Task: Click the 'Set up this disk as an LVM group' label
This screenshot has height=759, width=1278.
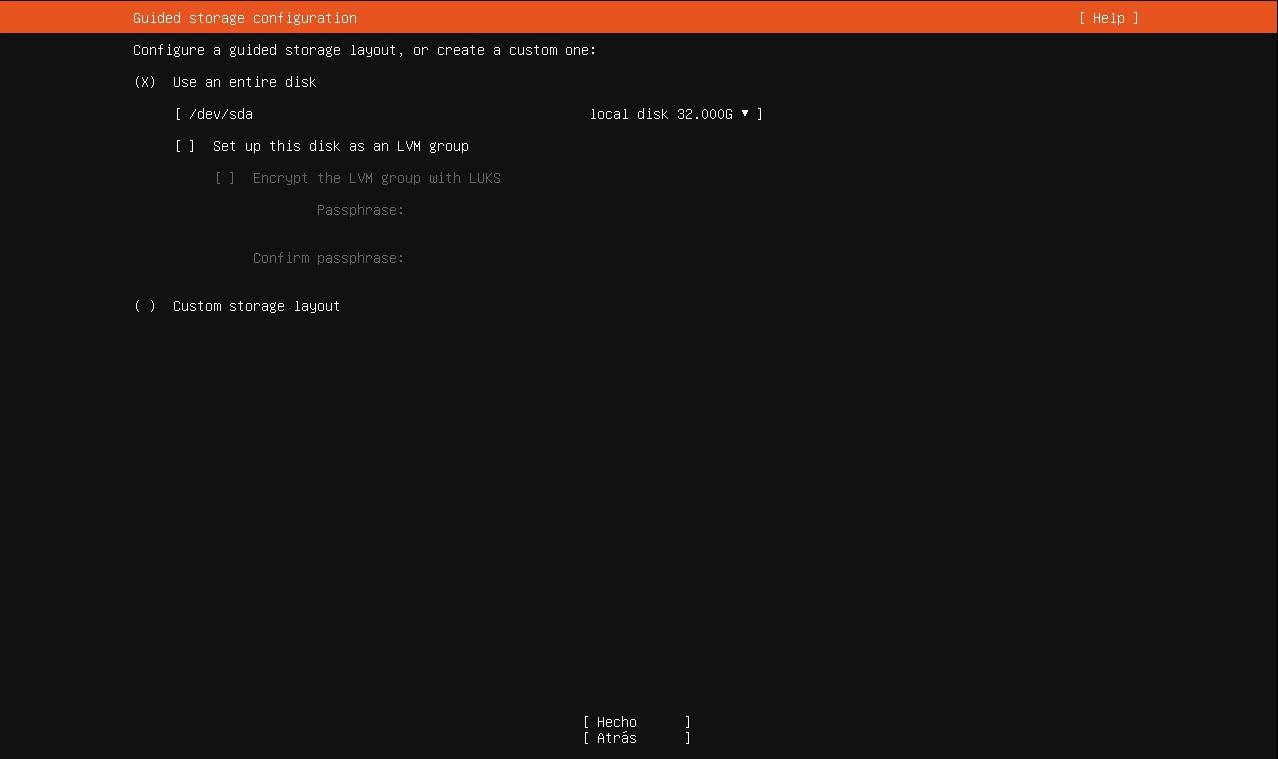Action: [x=340, y=146]
